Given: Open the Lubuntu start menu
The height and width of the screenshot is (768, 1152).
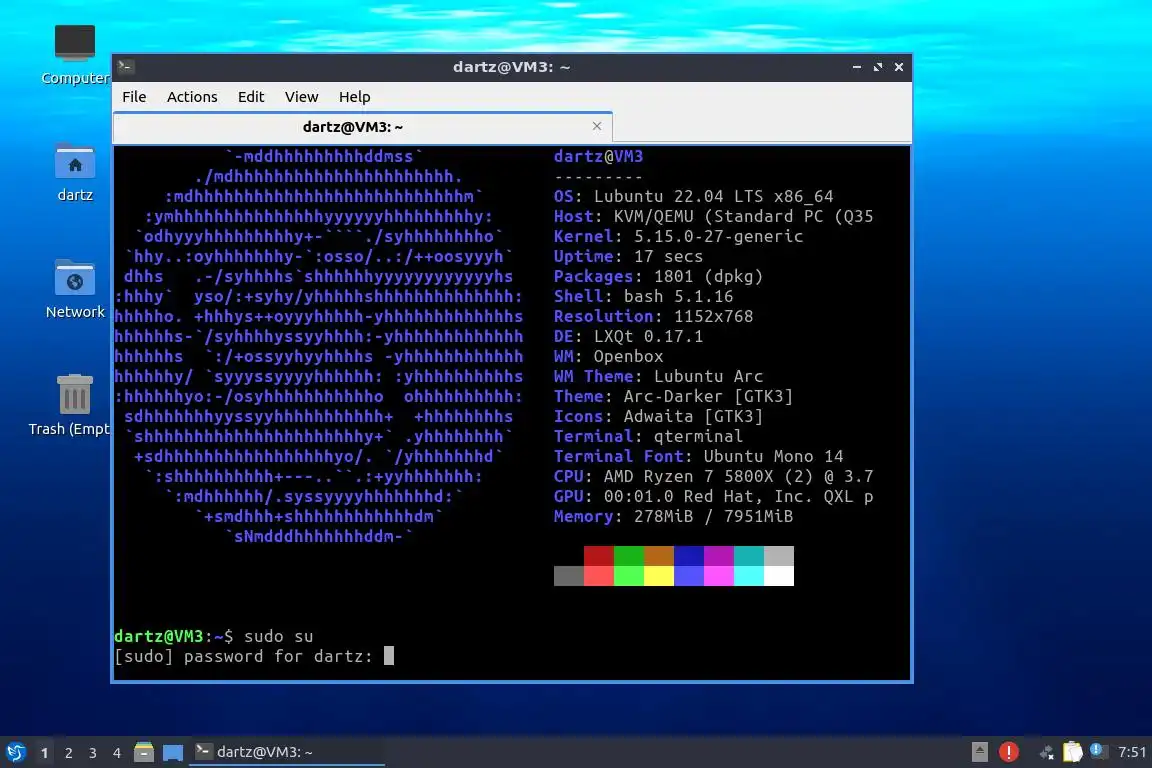Looking at the screenshot, I should [15, 752].
